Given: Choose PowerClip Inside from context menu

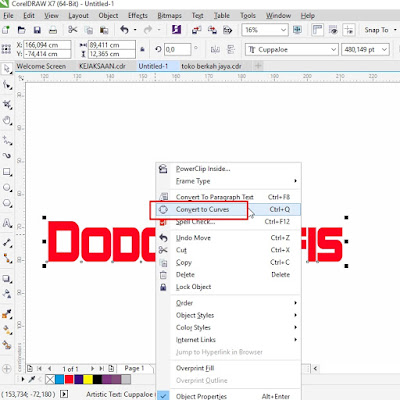Looking at the screenshot, I should [x=228, y=169].
